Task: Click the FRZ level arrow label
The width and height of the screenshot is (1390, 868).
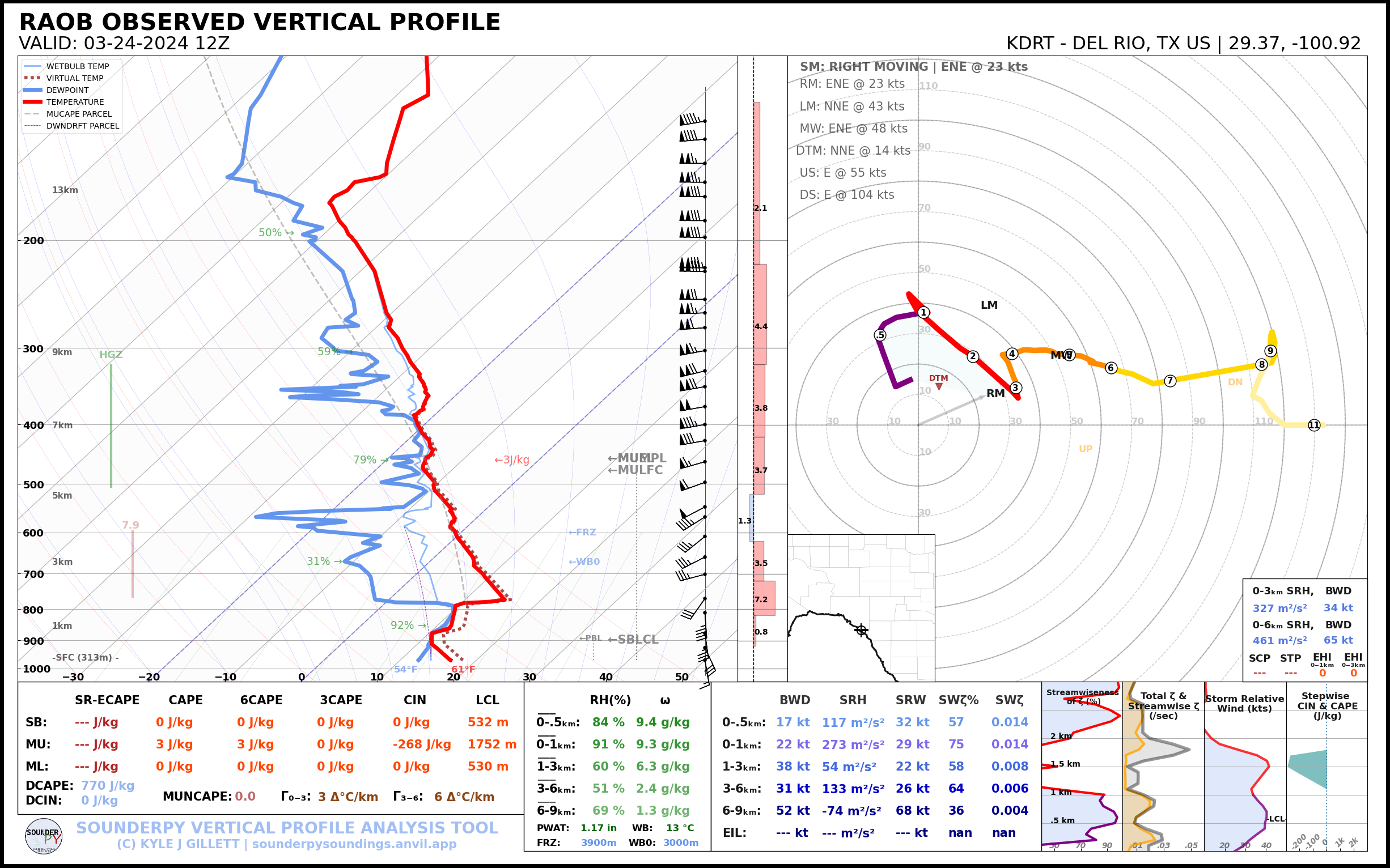Action: [x=582, y=532]
